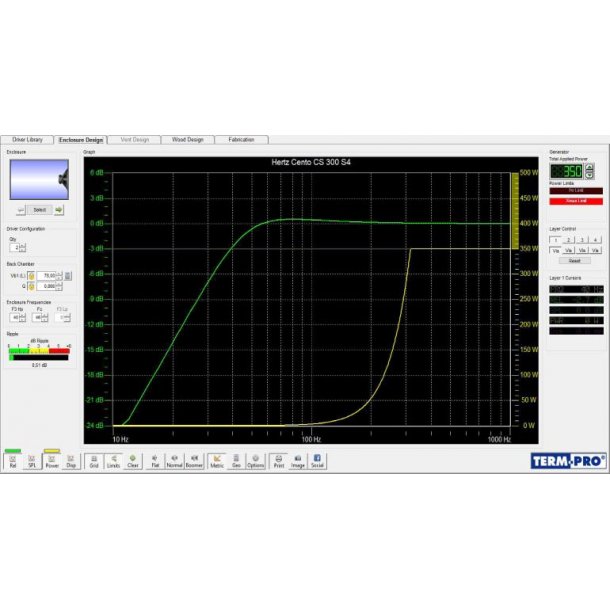Open the Geo toolbar button
Viewport: 610px width, 610px height.
pyautogui.click(x=236, y=461)
